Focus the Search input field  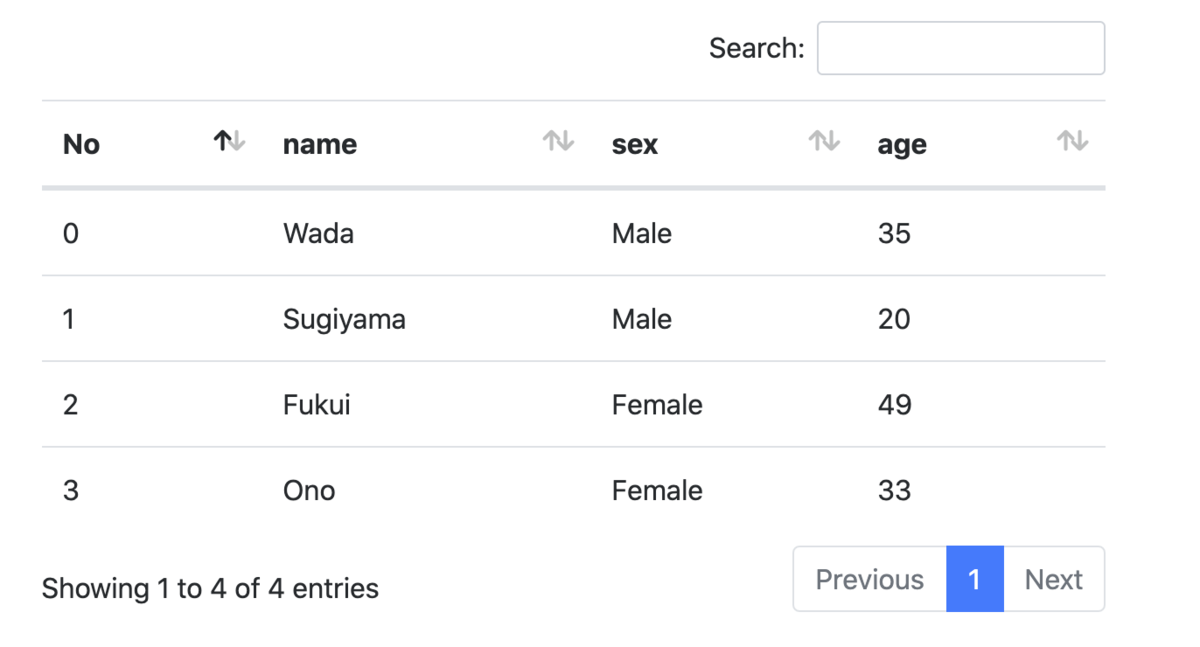(x=961, y=48)
